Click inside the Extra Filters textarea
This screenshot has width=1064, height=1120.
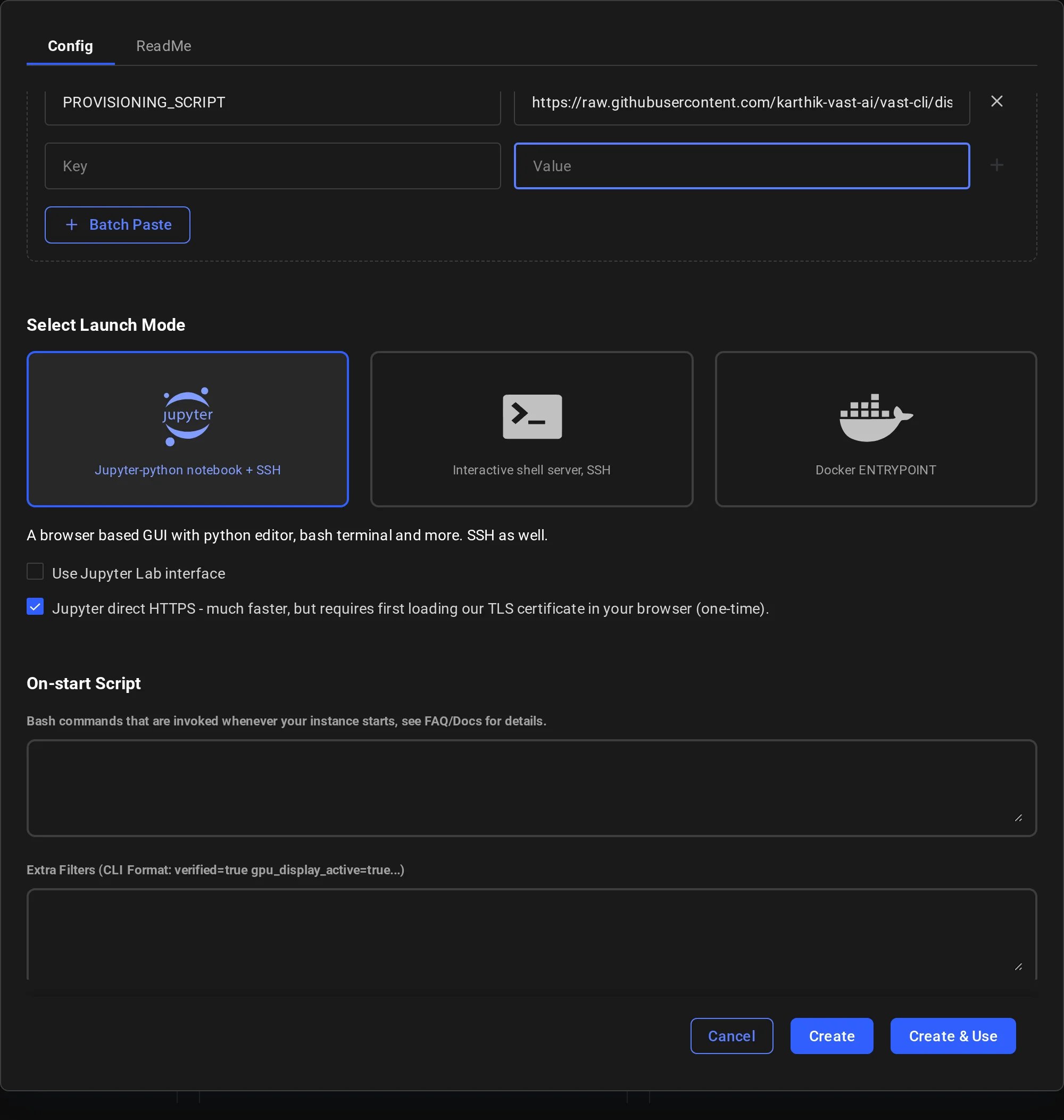click(531, 934)
